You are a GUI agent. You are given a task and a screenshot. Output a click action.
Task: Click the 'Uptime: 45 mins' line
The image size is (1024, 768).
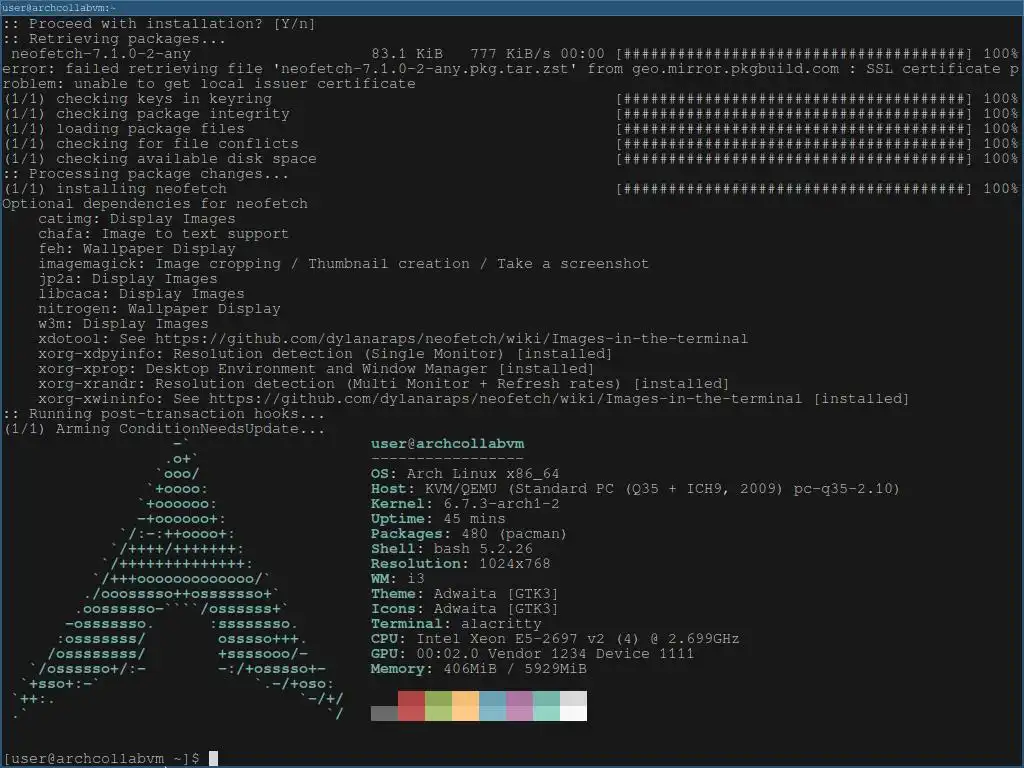tap(438, 519)
